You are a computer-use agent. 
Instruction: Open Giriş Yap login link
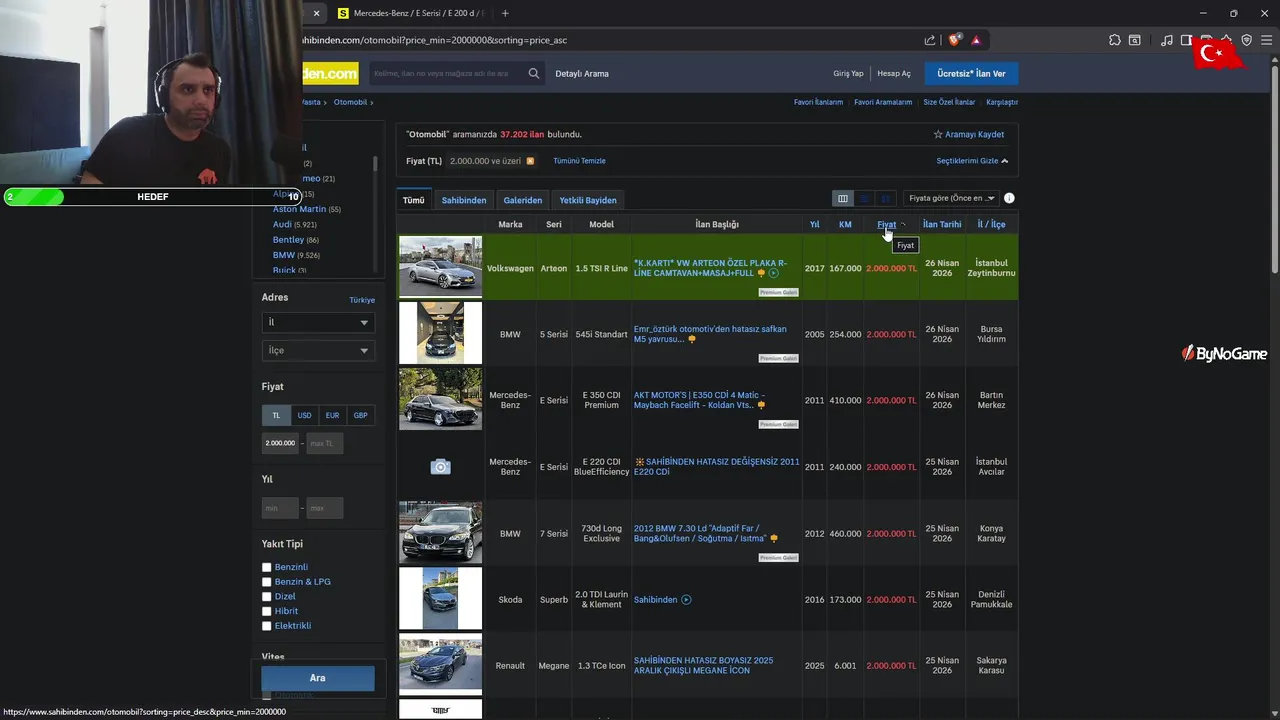(x=848, y=73)
